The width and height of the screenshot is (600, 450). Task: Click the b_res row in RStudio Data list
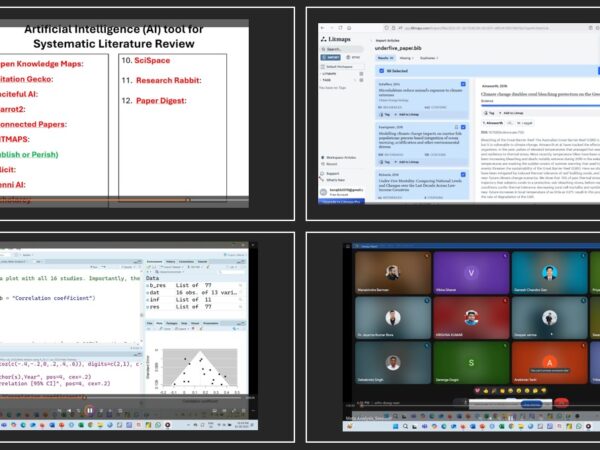(193, 285)
